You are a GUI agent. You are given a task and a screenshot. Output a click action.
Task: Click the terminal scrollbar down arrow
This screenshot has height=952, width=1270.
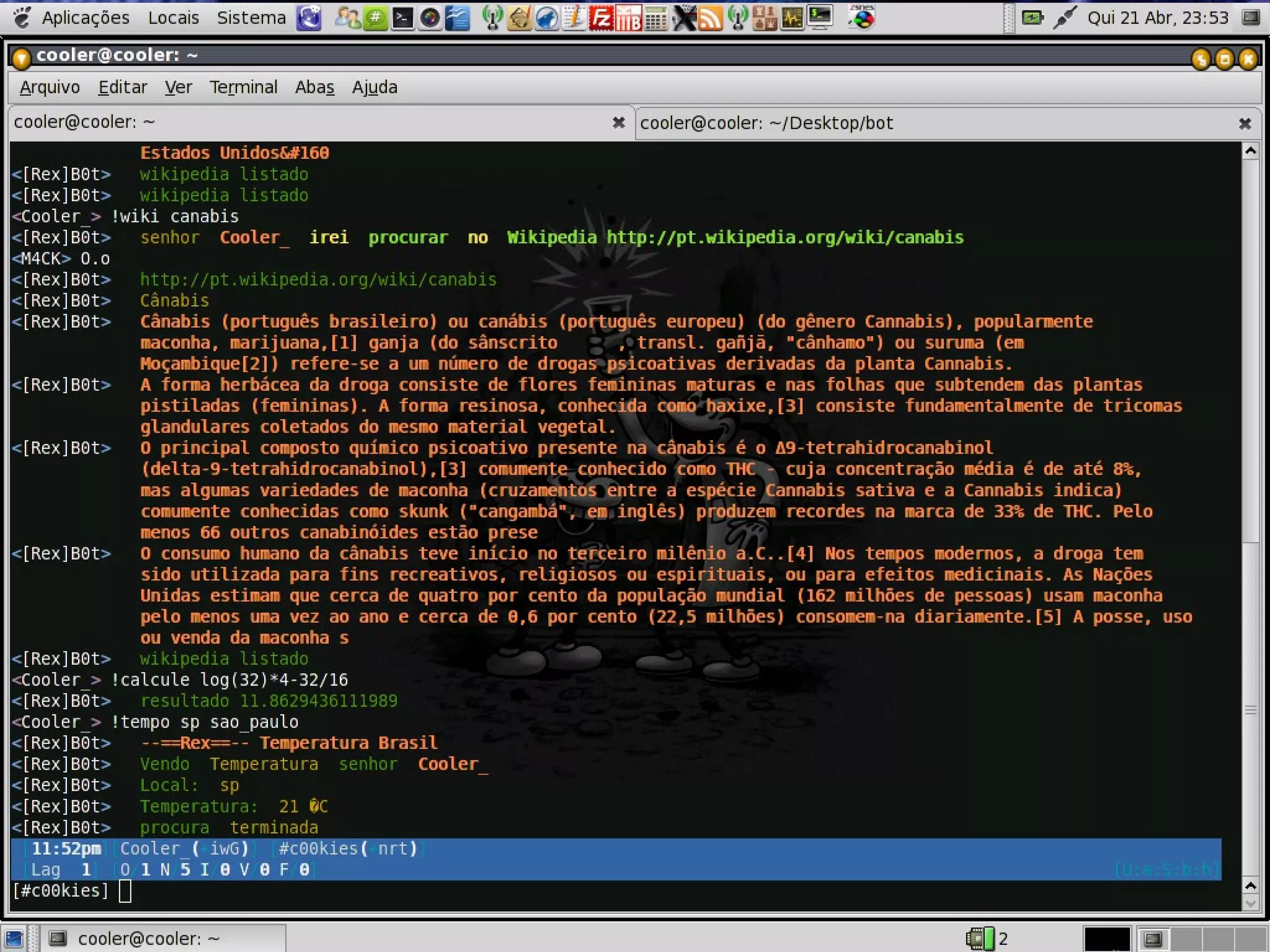point(1251,903)
